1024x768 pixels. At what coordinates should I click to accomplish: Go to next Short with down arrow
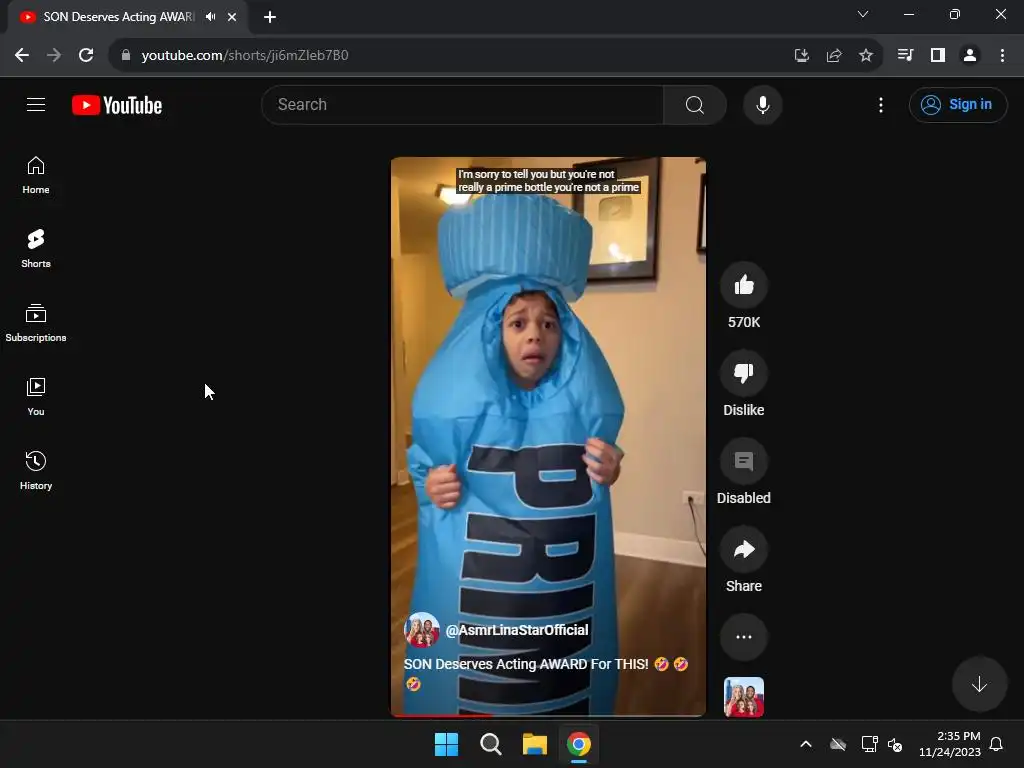(x=979, y=684)
